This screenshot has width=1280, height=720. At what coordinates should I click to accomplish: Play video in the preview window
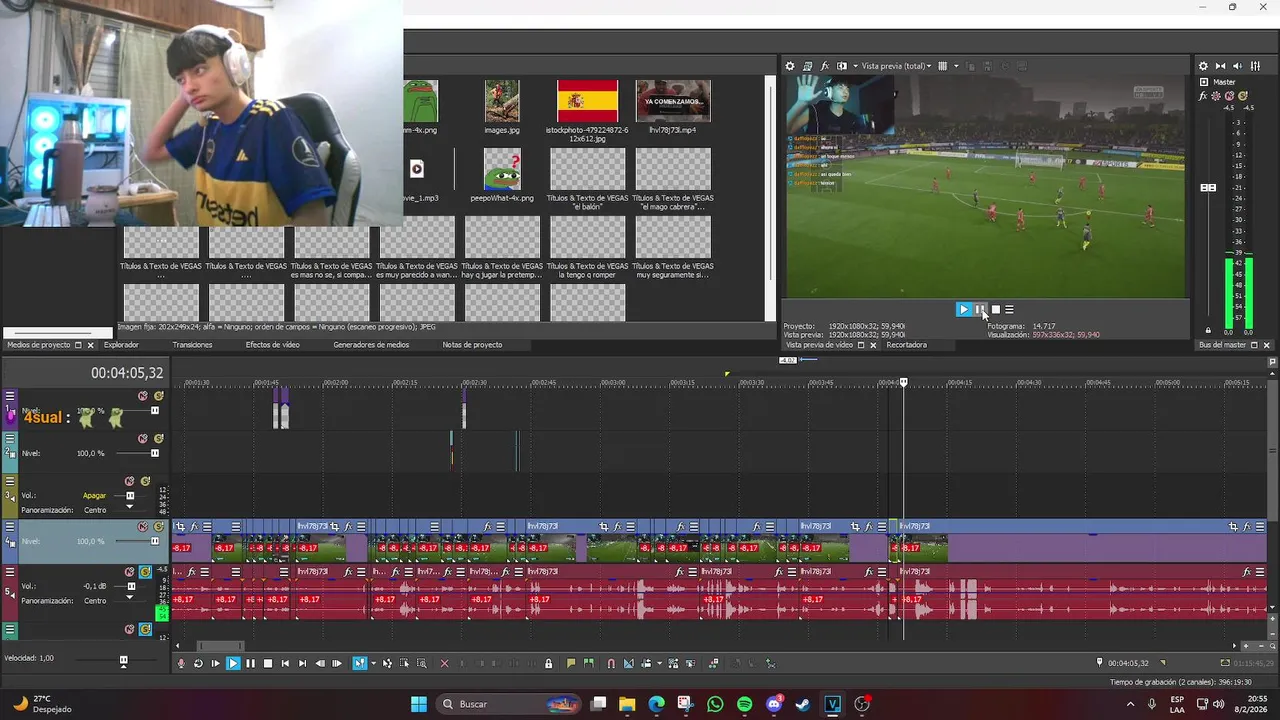point(963,310)
